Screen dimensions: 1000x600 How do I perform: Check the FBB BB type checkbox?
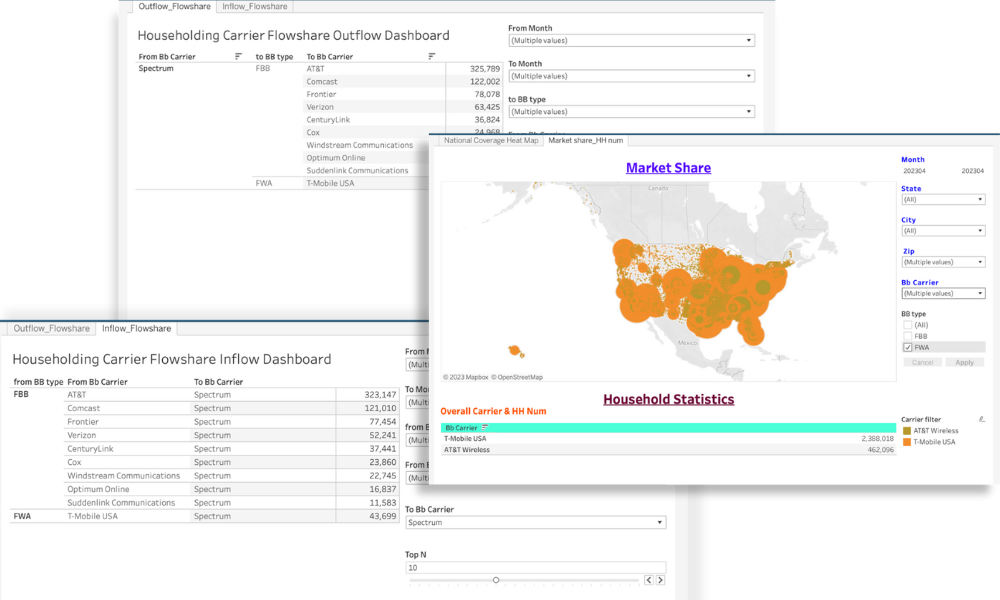click(x=908, y=336)
